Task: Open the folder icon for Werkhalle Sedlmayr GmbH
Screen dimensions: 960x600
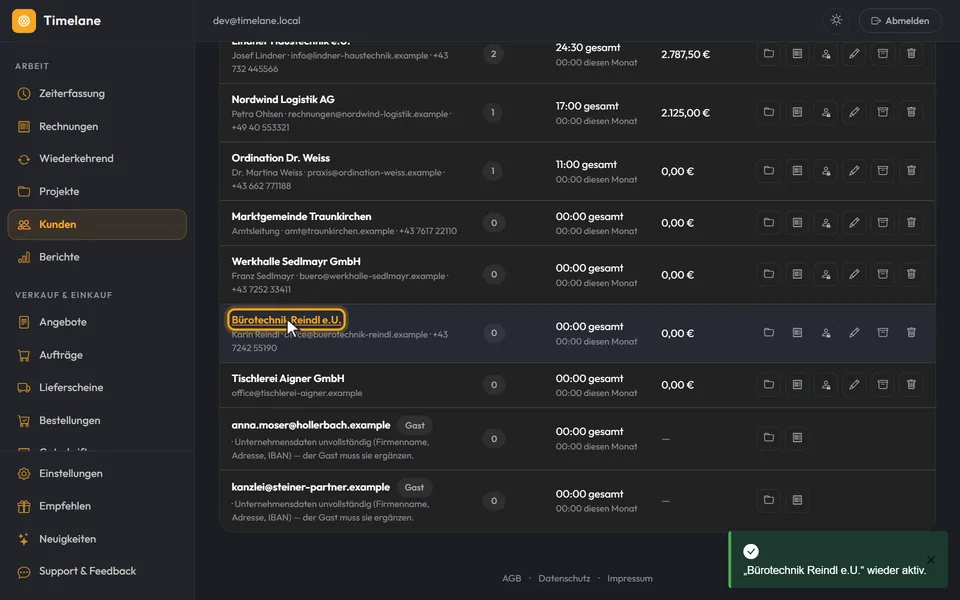Action: pos(768,274)
